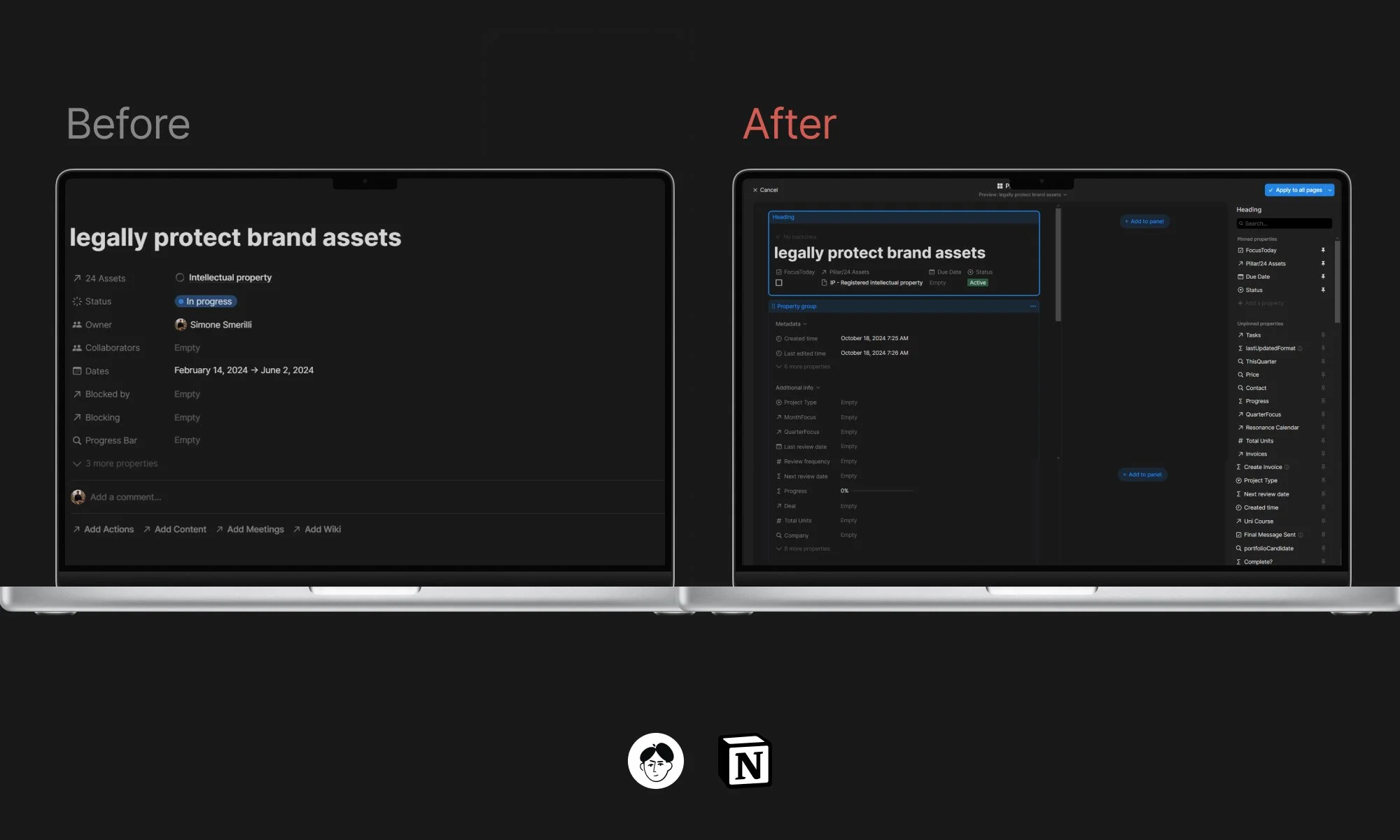
Task: Click the Due Date calendar icon
Action: coord(932,272)
